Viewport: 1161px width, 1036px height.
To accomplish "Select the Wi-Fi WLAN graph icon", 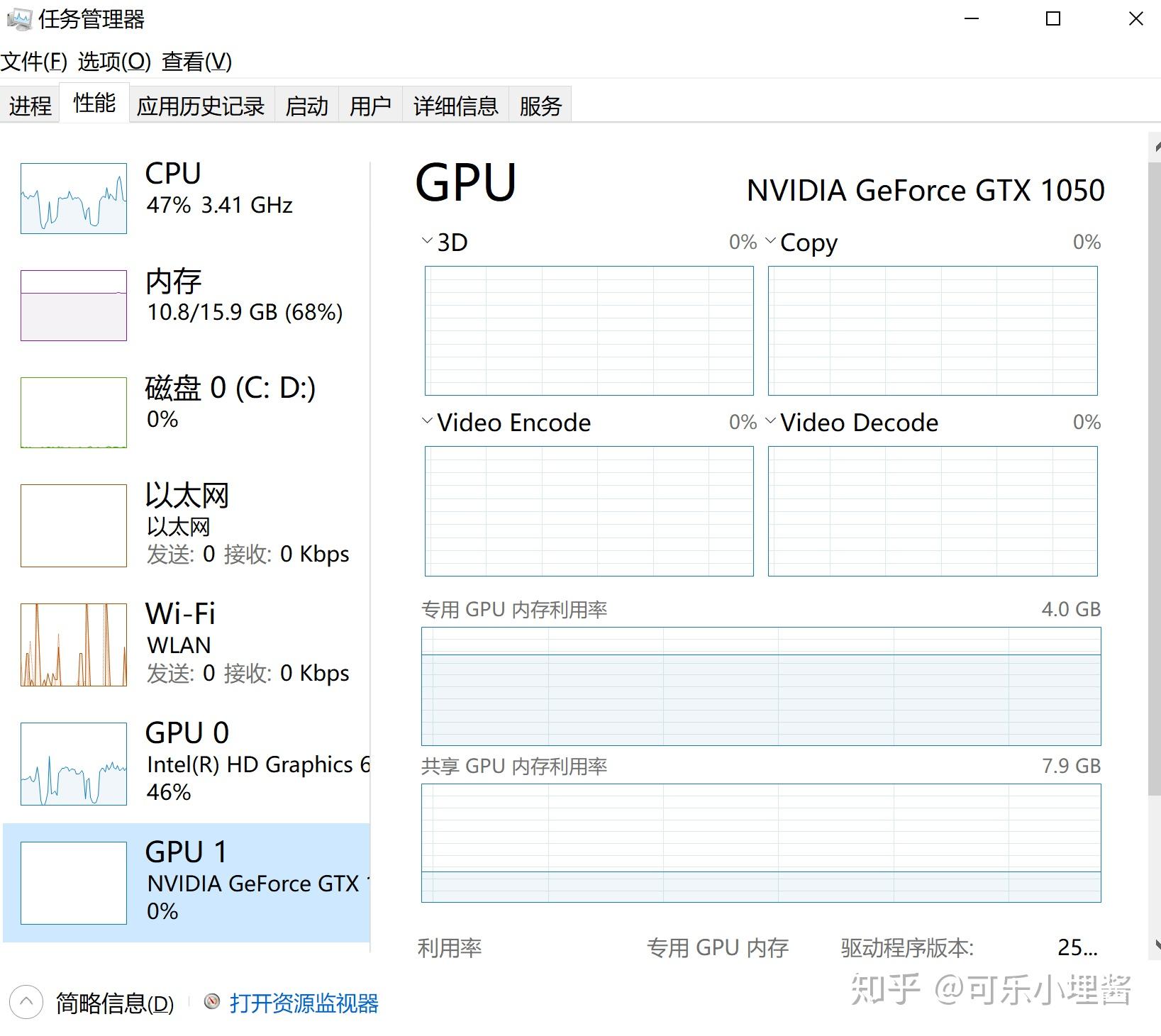I will 74,645.
